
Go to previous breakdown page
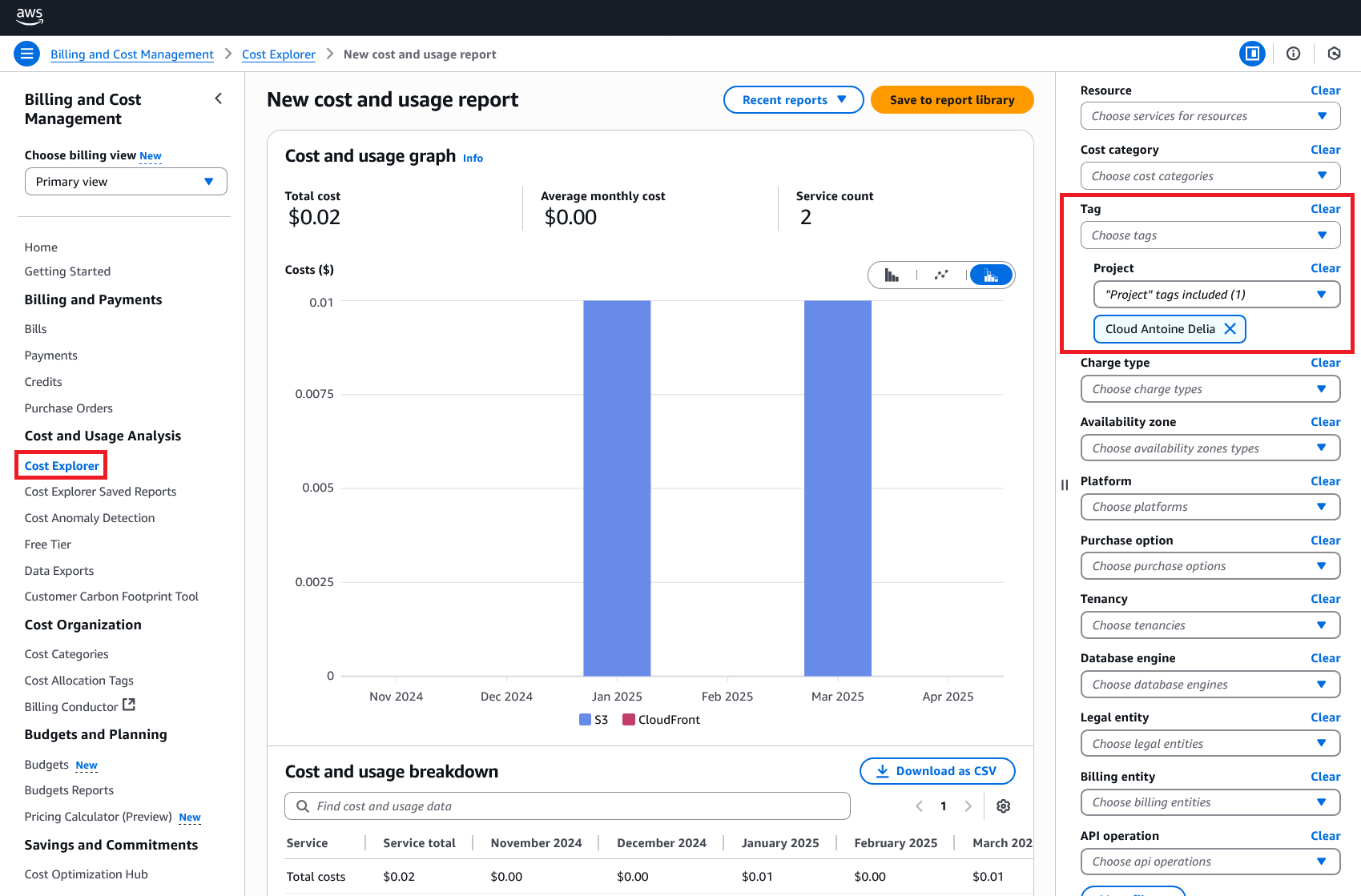point(919,806)
